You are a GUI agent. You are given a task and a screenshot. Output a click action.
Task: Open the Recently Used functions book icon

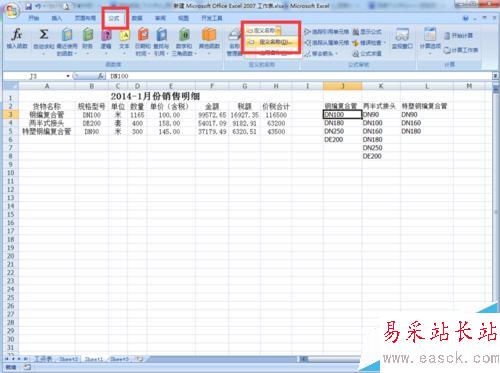tap(67, 35)
